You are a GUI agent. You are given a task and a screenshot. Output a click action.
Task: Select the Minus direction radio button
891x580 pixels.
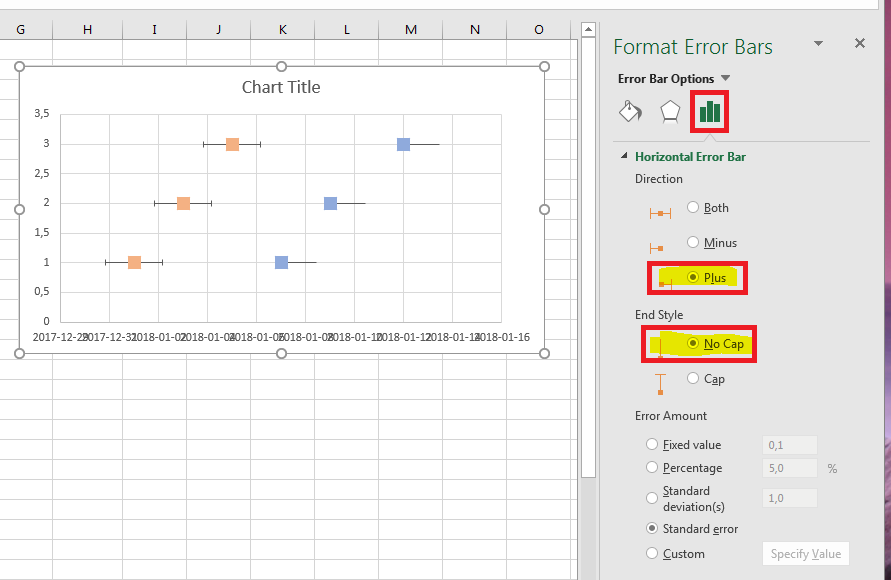point(693,242)
